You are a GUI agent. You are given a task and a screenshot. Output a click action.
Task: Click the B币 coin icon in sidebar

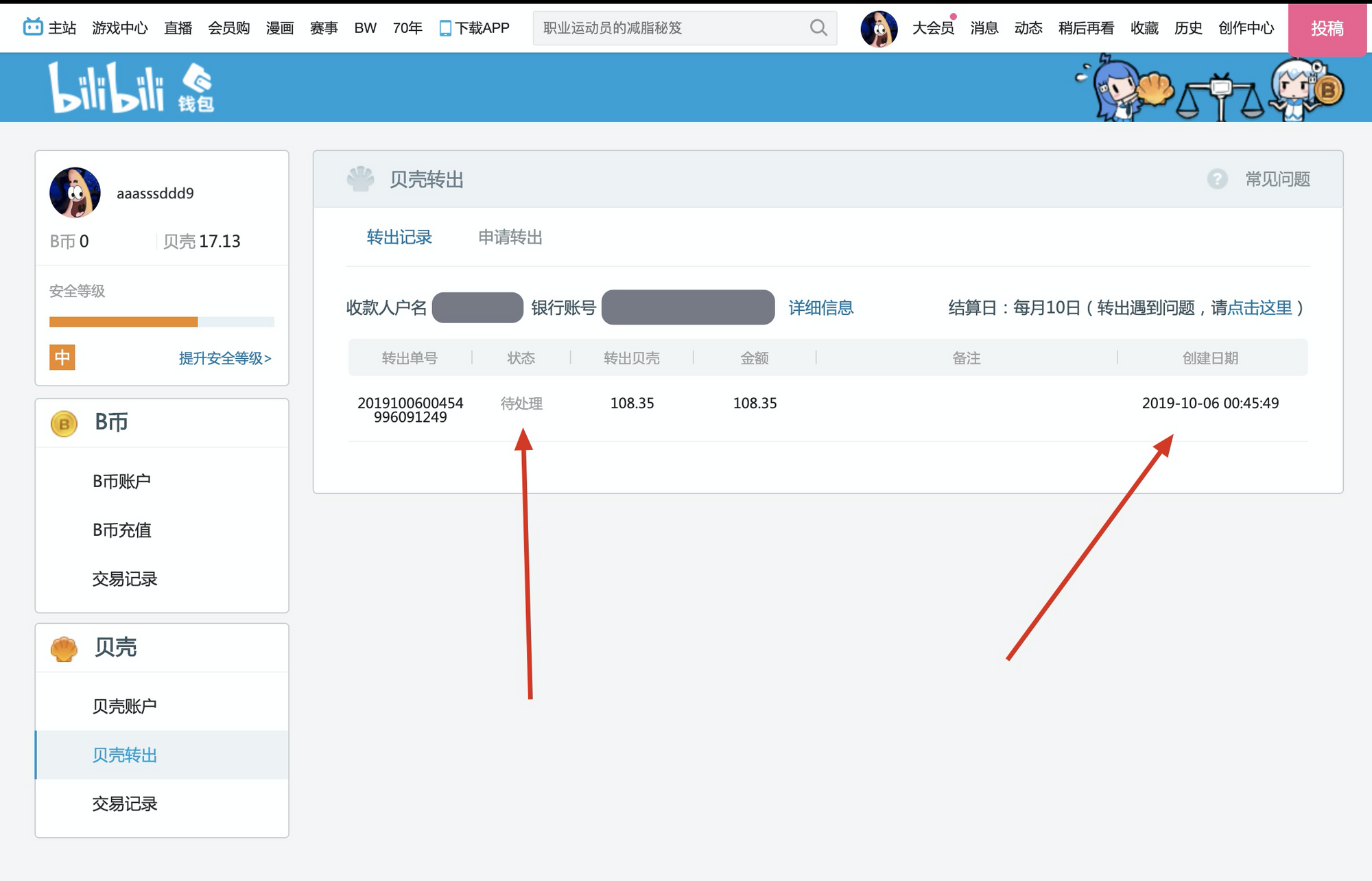[63, 424]
